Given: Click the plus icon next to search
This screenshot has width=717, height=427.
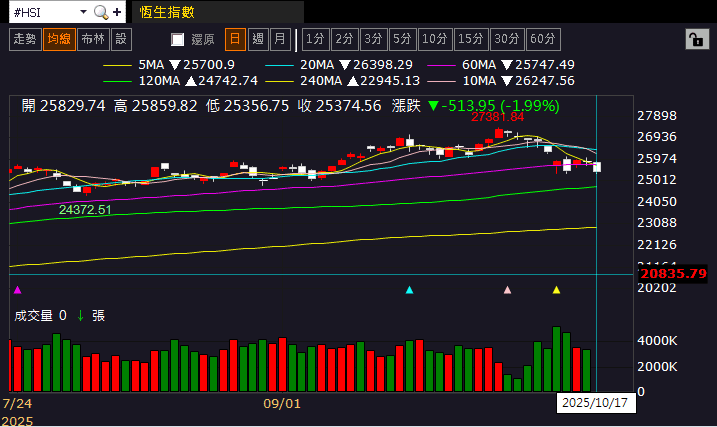Looking at the screenshot, I should pyautogui.click(x=119, y=12).
